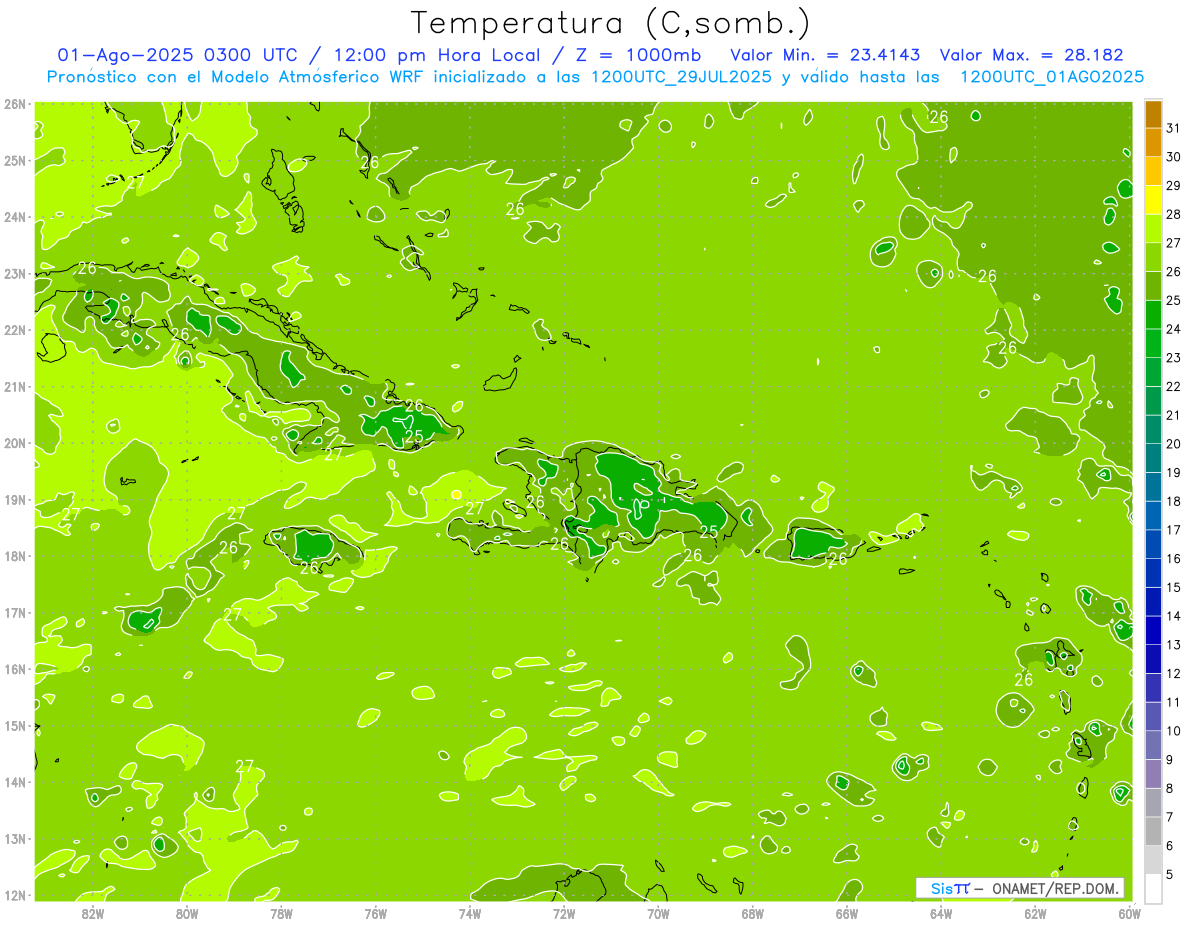Click the 17N latitude axis label
Screen dimensions: 1200x927
click(15, 613)
